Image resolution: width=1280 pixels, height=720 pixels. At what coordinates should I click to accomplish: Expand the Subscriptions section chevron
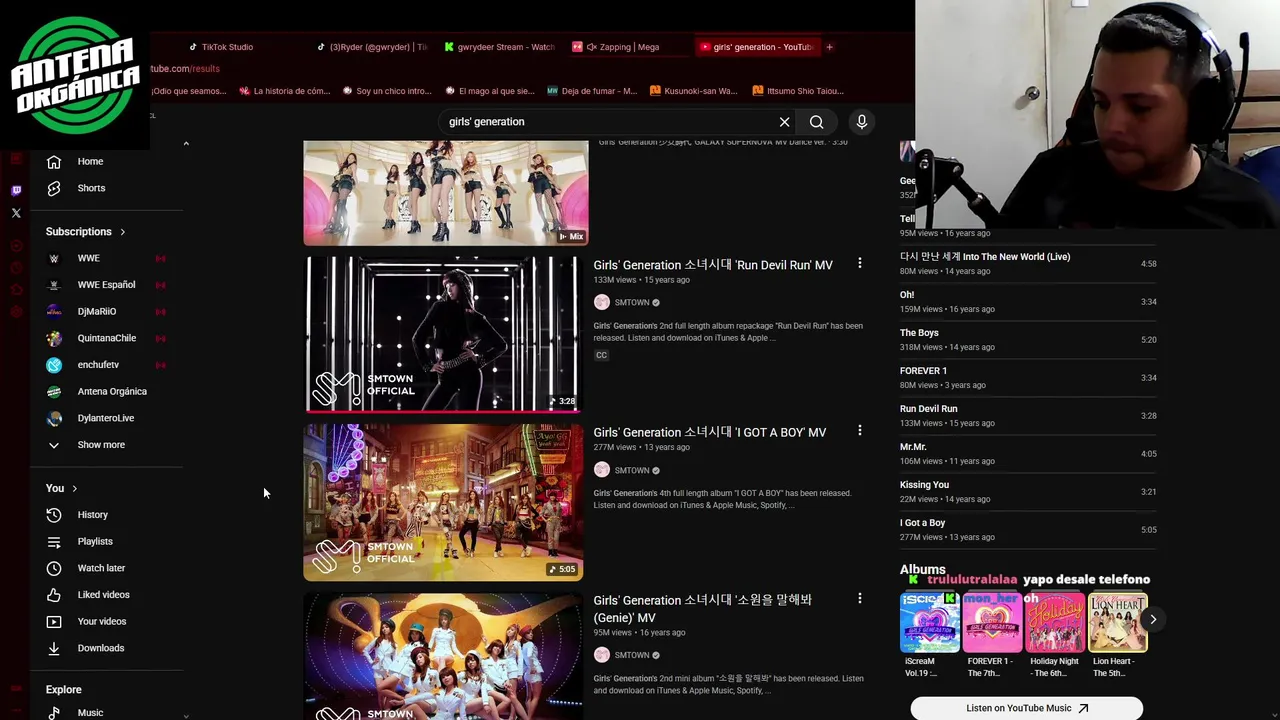coord(123,232)
